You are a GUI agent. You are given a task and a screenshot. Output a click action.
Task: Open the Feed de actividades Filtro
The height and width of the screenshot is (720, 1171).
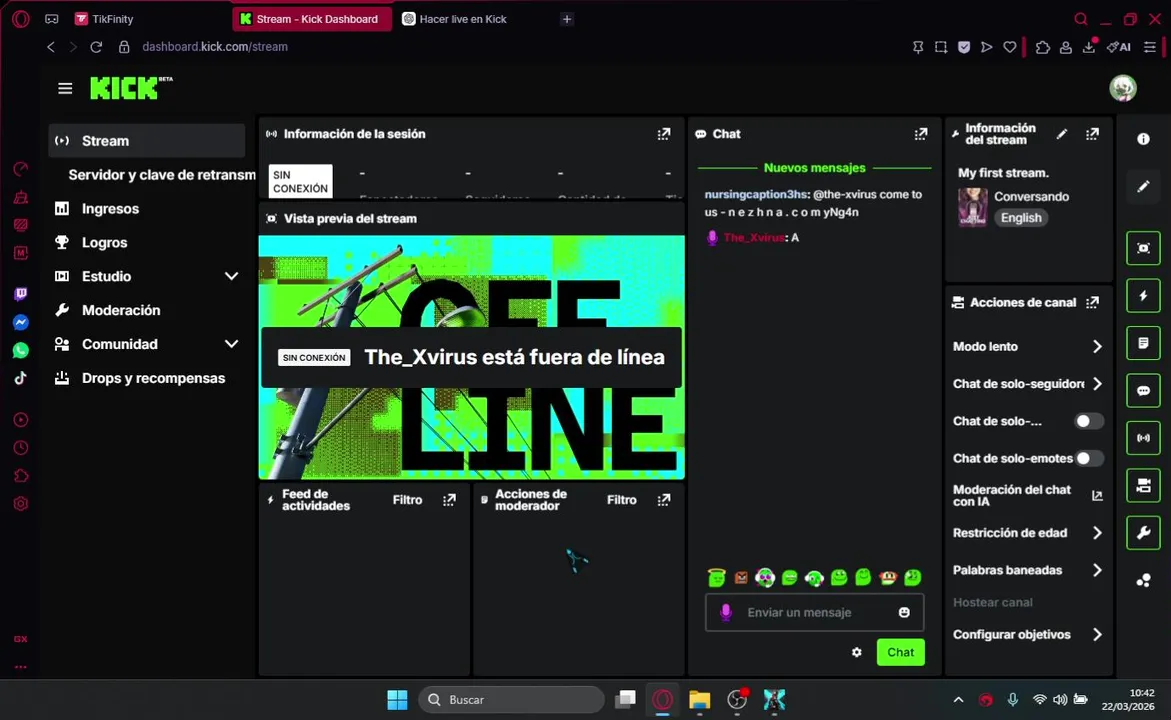coord(407,500)
